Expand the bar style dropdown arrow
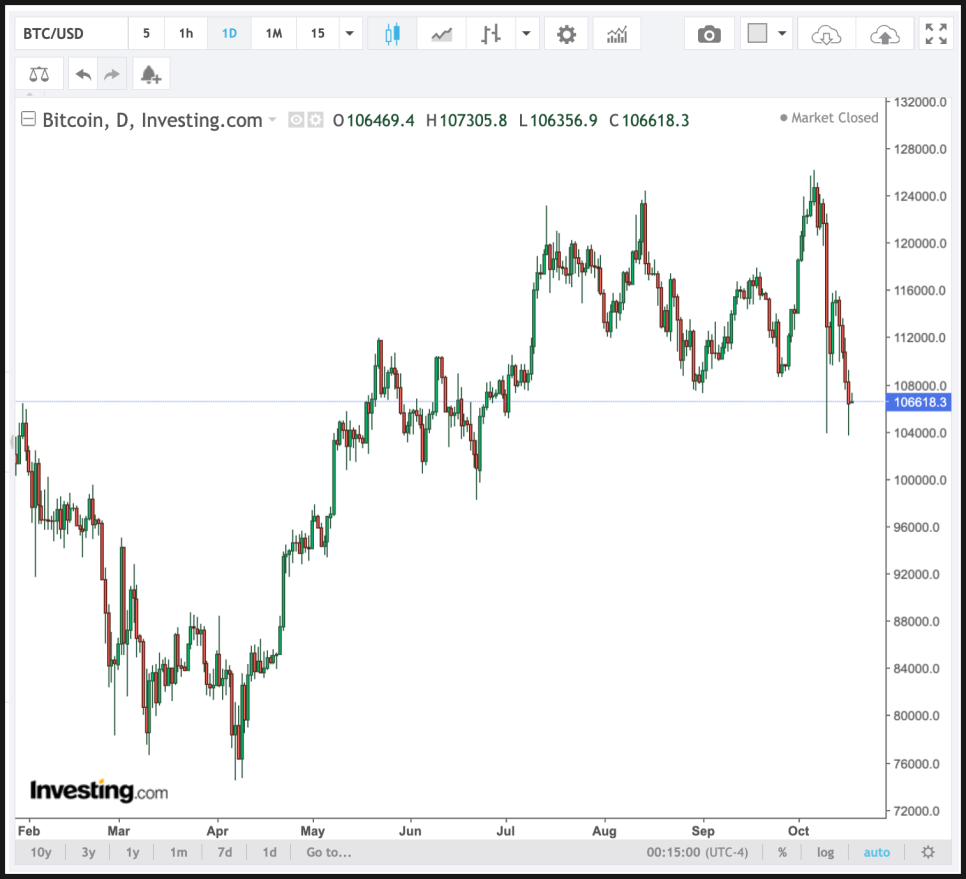The width and height of the screenshot is (966, 879). (x=526, y=34)
